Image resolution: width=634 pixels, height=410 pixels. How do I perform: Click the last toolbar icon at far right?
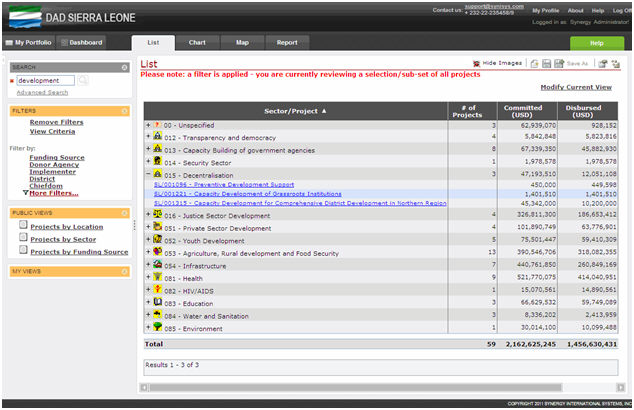615,63
